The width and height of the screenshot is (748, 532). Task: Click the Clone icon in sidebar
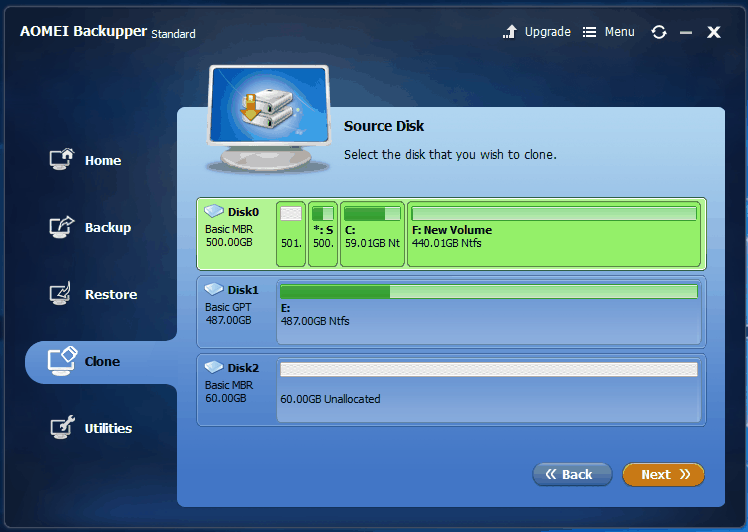(x=62, y=361)
